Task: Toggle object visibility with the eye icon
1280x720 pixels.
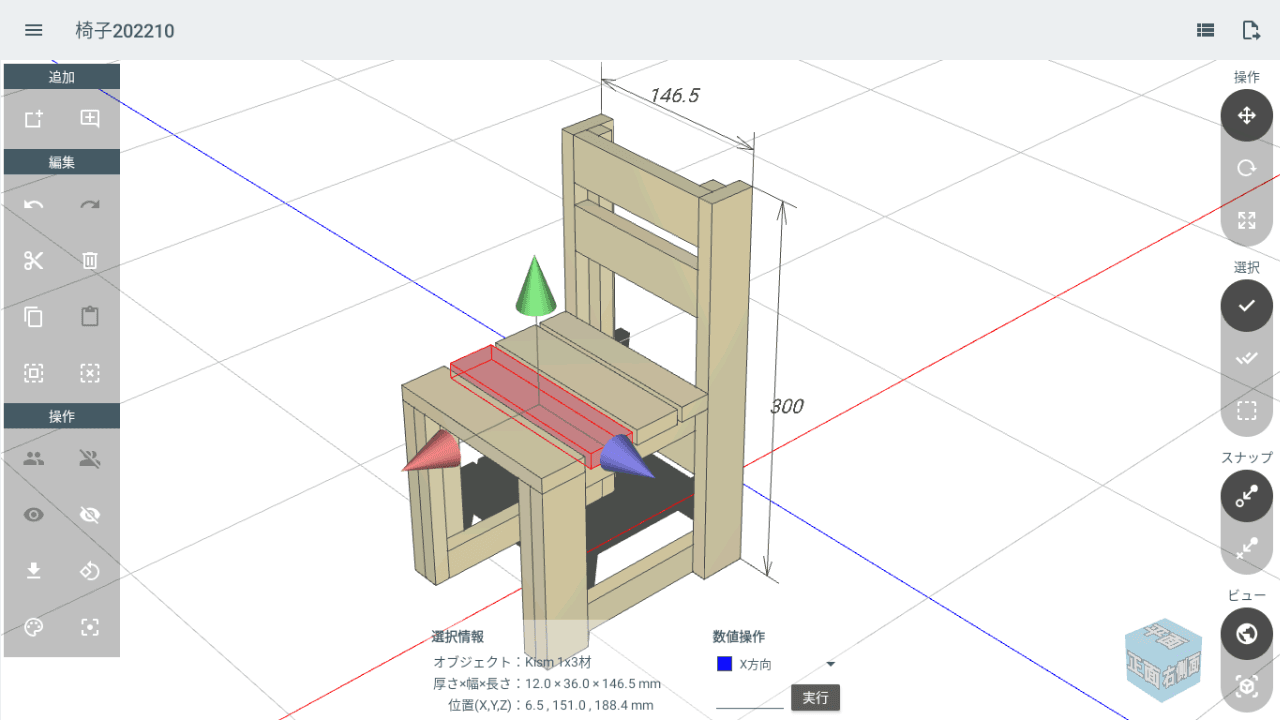Action: [x=33, y=514]
